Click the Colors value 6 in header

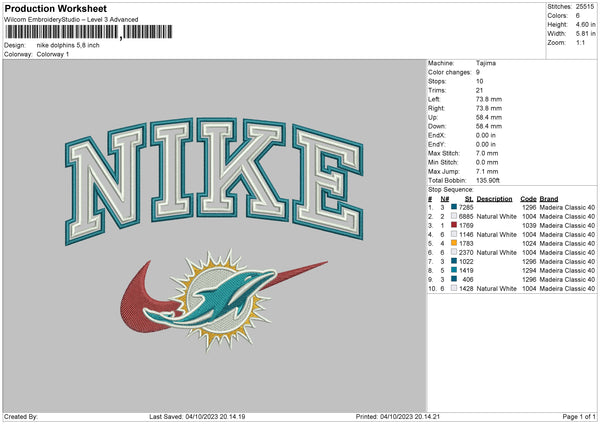tap(578, 16)
